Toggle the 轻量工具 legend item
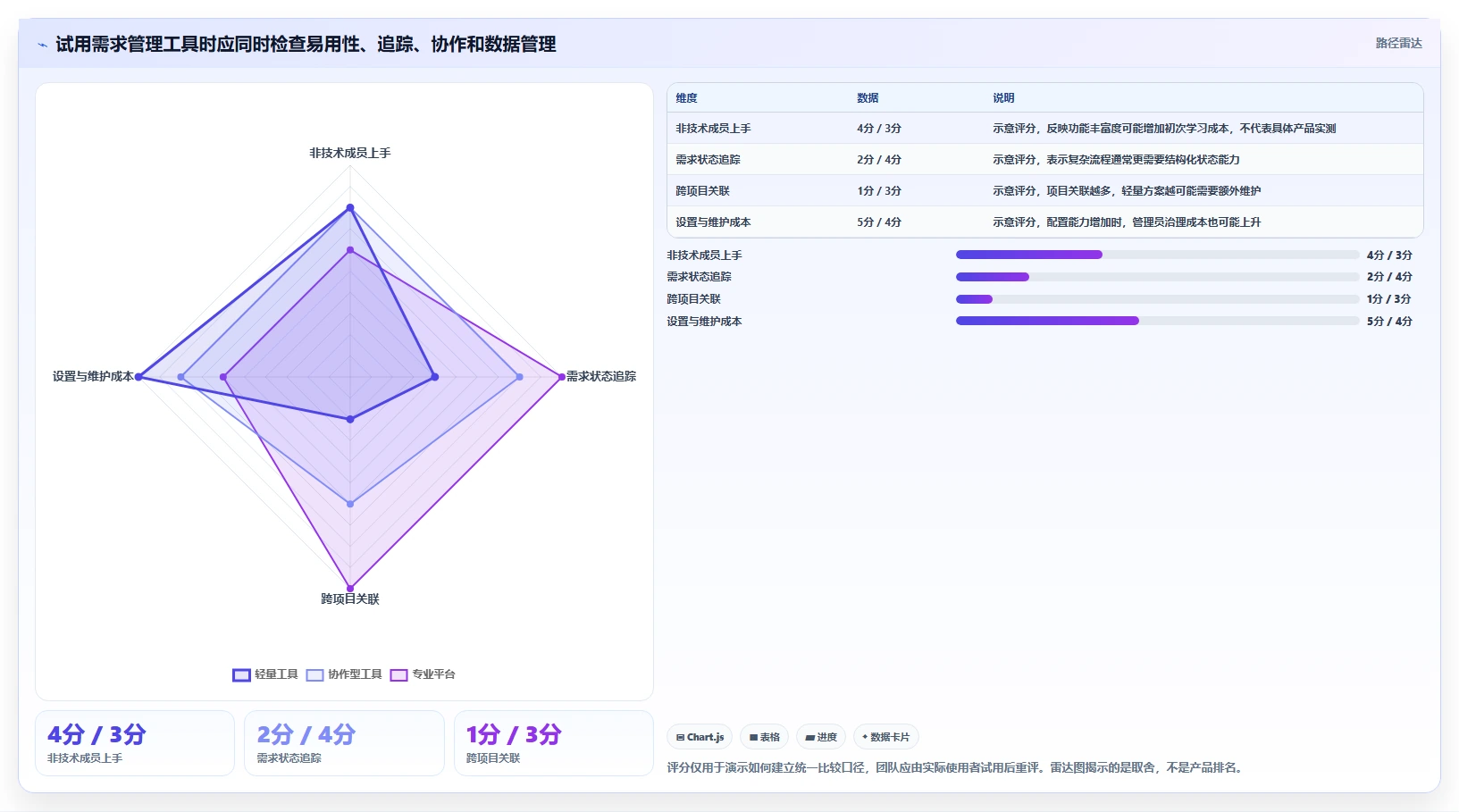Image resolution: width=1459 pixels, height=812 pixels. (x=265, y=674)
